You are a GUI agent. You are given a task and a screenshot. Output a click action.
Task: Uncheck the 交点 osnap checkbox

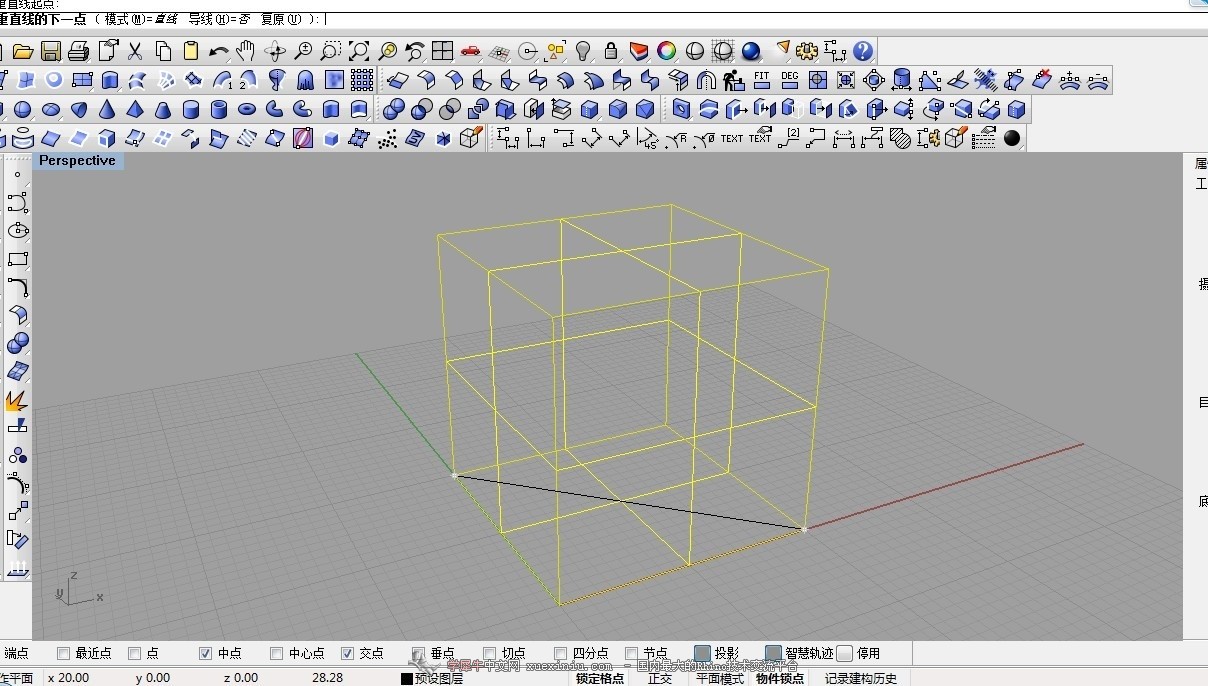click(x=347, y=654)
